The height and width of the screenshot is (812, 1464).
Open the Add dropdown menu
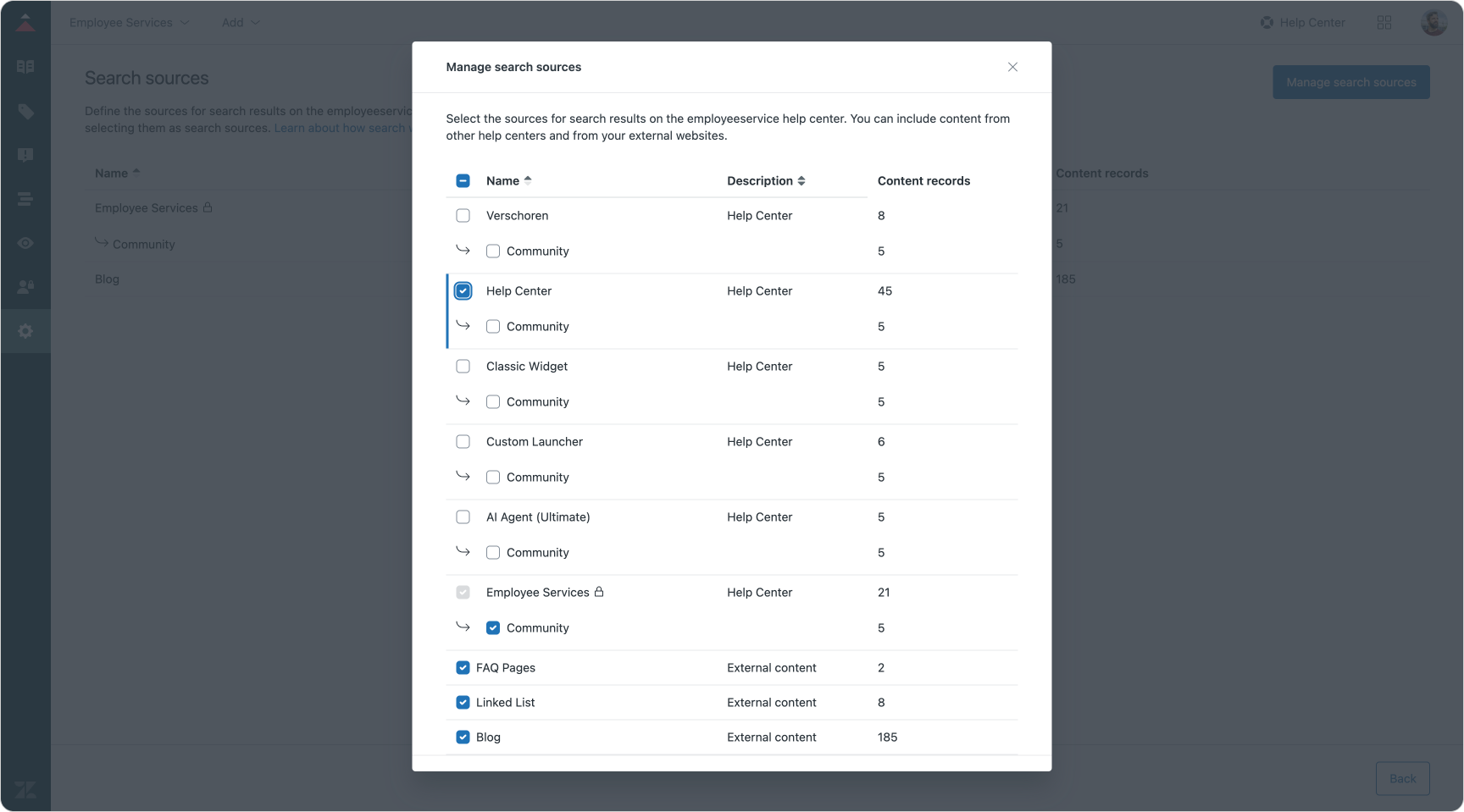point(241,23)
